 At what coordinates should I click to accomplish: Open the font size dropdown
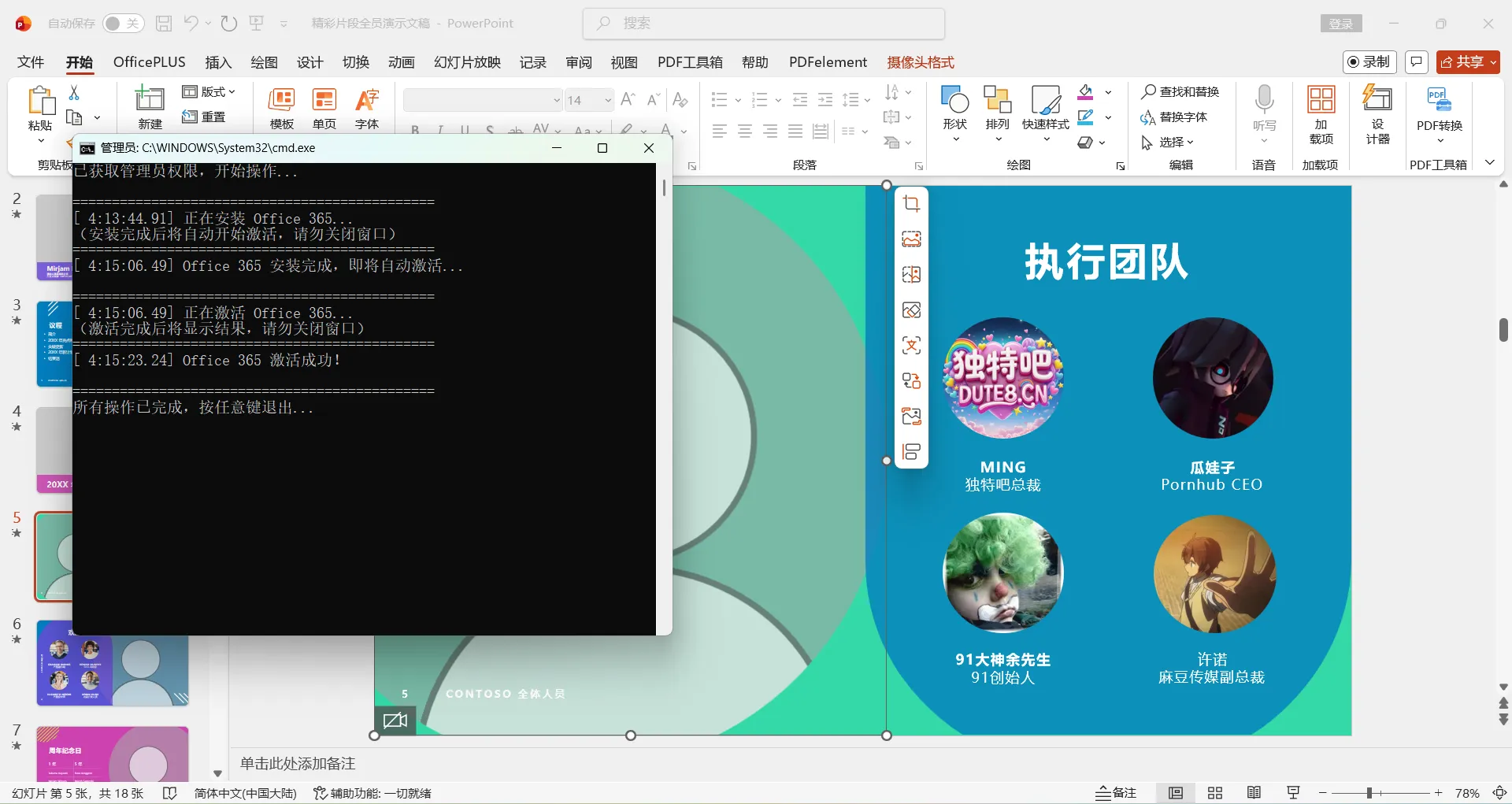[x=608, y=100]
